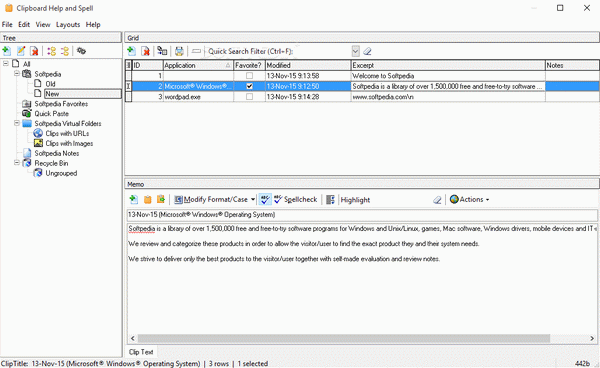Select Clips with URLs virtual folder
Screen dimensions: 600x368
[67, 134]
